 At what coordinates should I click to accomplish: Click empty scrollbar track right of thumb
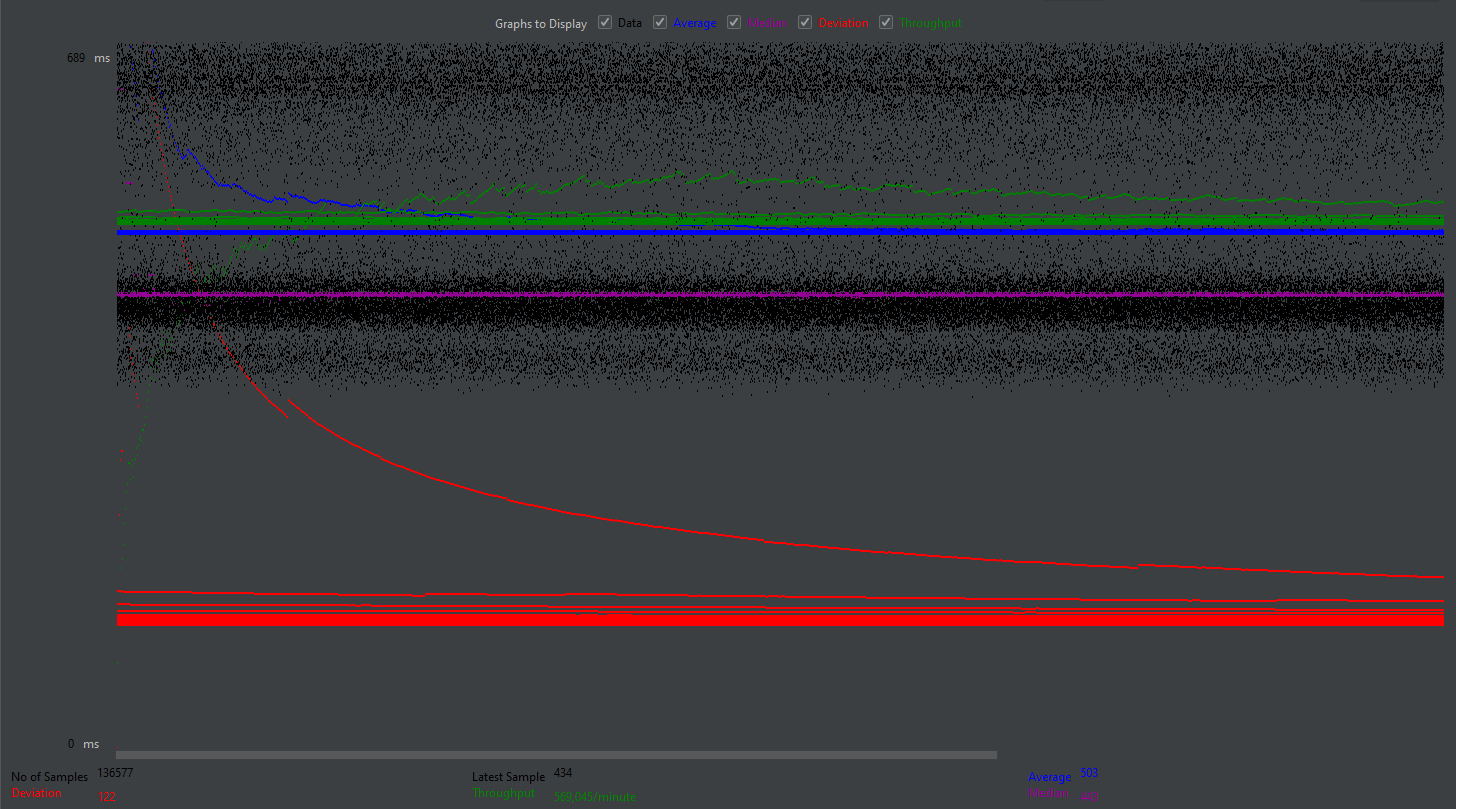[x=1200, y=755]
